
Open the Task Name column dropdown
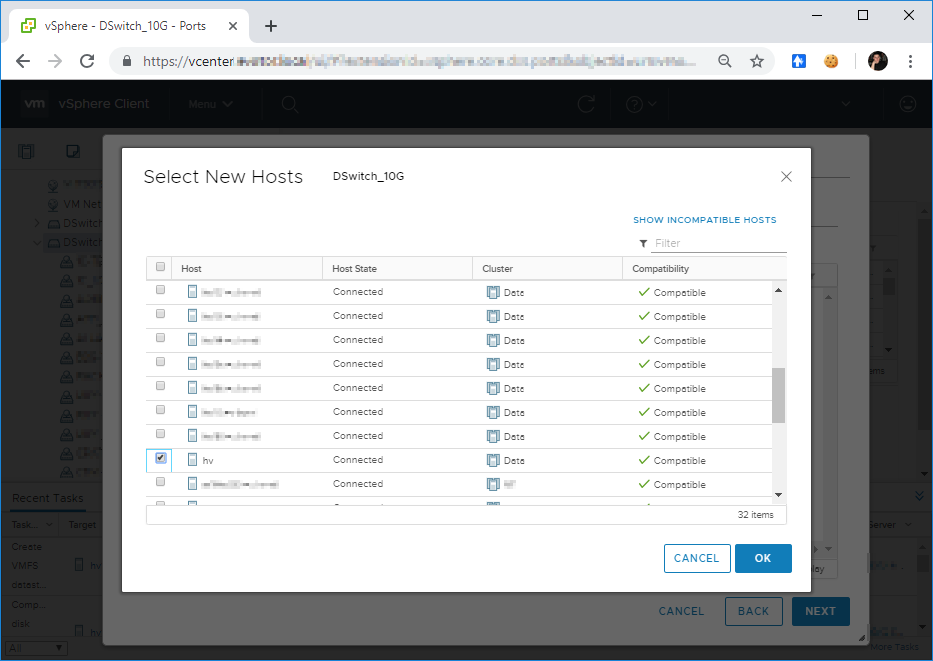(x=49, y=525)
